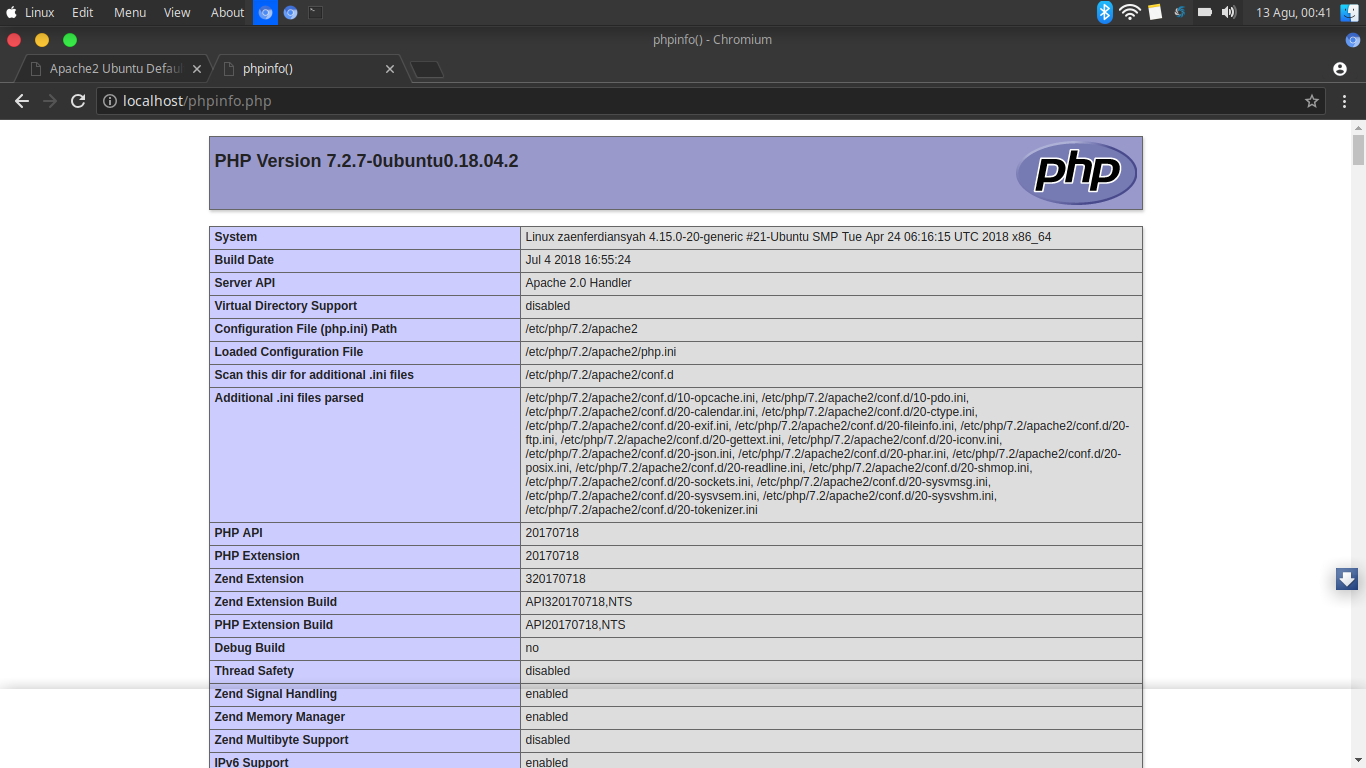Open the terminal from the taskbar
Image resolution: width=1366 pixels, height=768 pixels.
tap(313, 12)
